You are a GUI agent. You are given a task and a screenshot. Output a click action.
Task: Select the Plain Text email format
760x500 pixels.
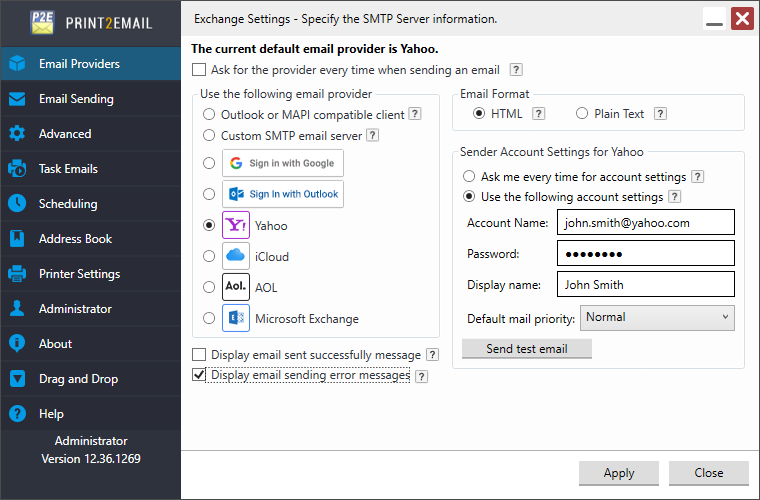point(582,114)
